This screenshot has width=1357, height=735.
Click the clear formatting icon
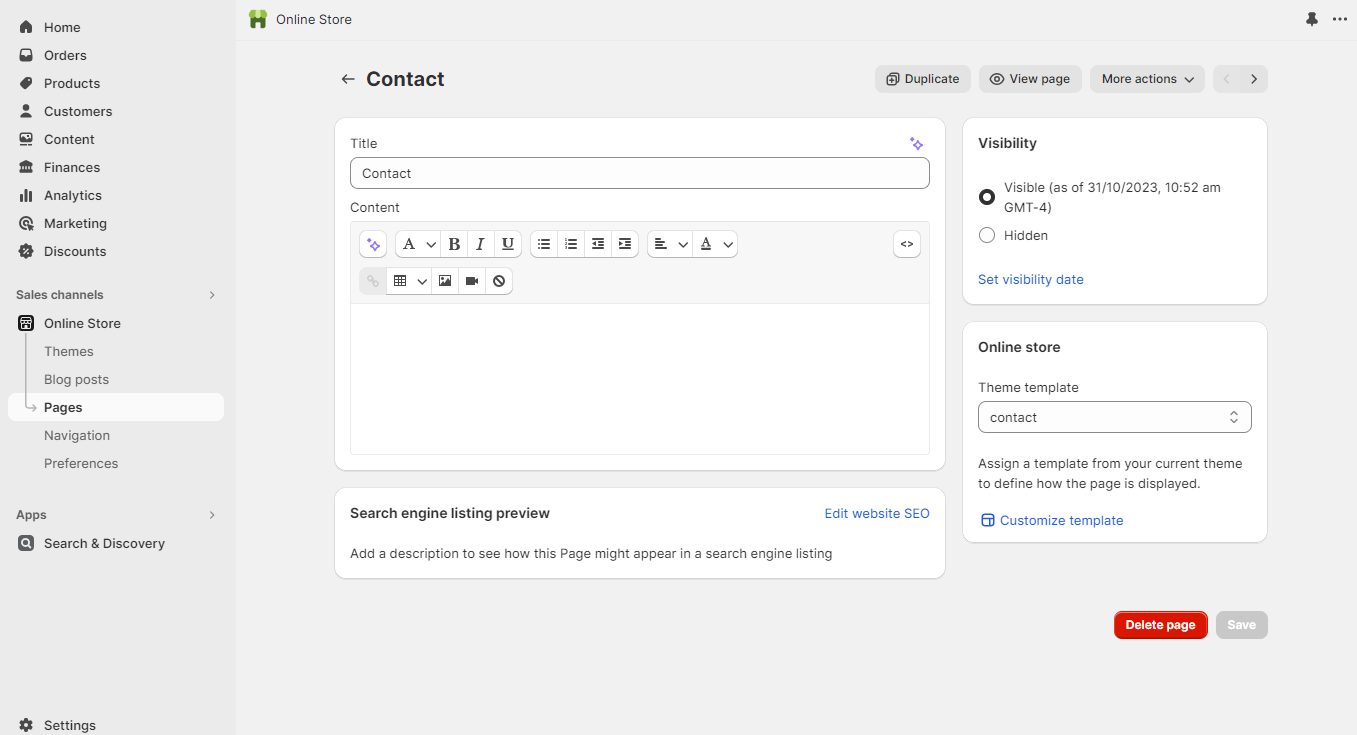(x=499, y=281)
